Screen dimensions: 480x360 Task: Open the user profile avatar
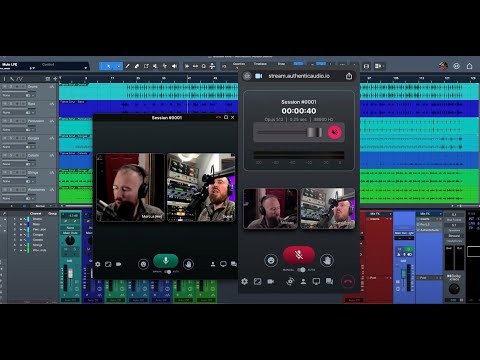coord(443,66)
